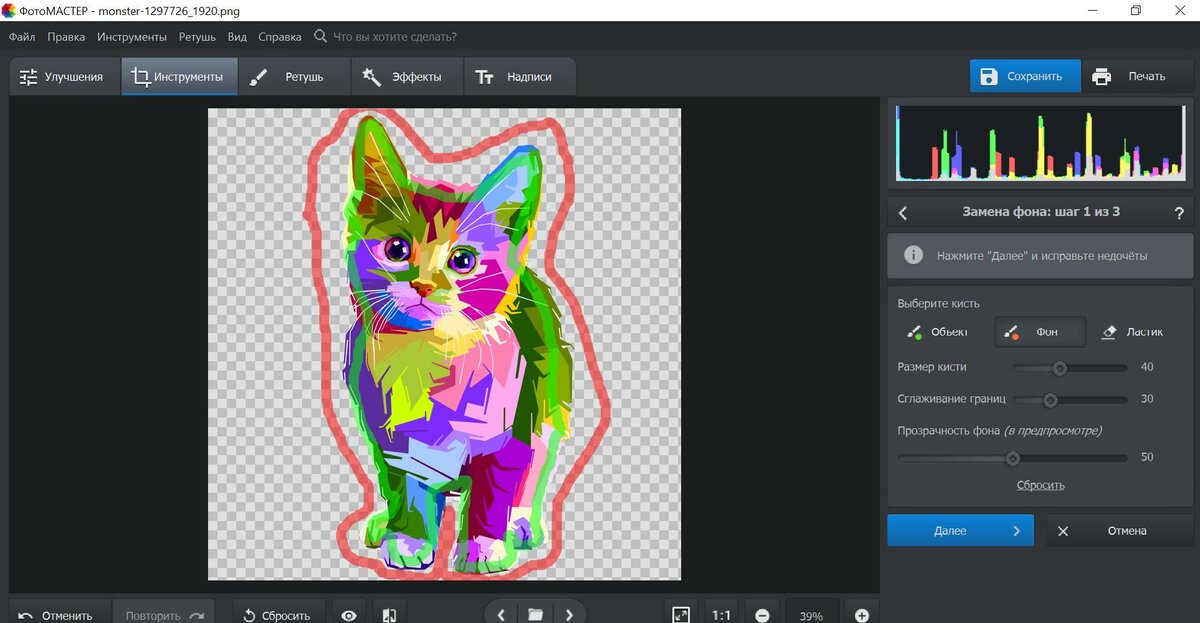
Task: Click the Сбросить link in panel
Action: pos(1040,485)
